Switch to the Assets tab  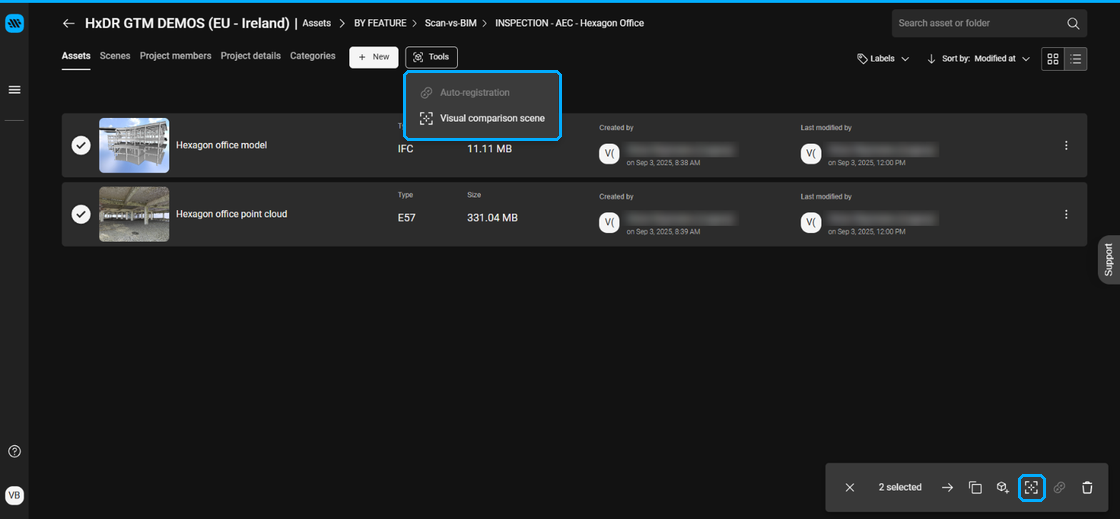click(x=76, y=56)
